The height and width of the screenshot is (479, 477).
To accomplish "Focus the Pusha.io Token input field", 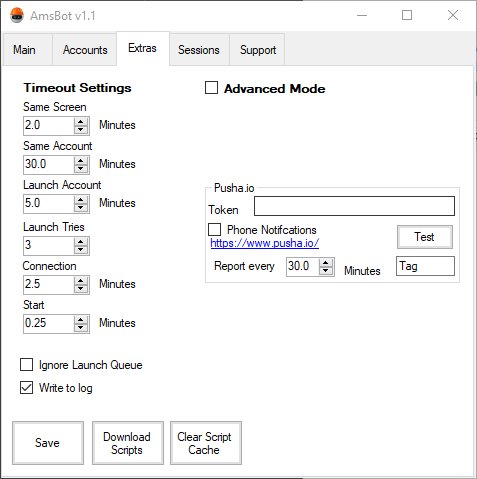I will tap(354, 206).
